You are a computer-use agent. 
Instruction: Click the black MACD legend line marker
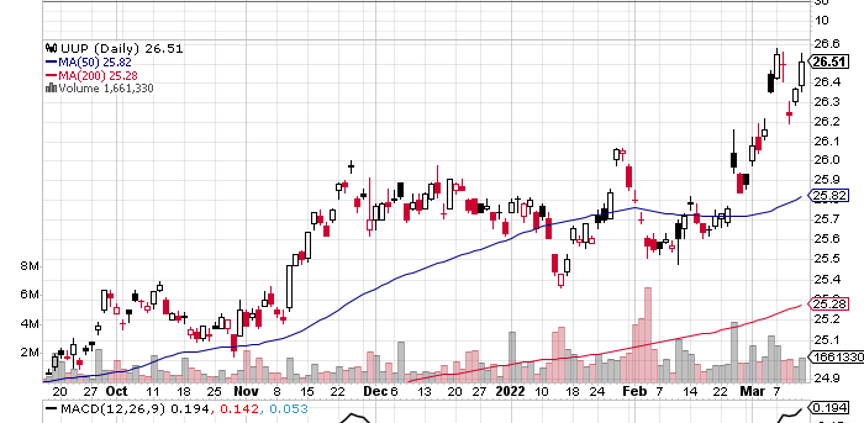coord(52,409)
